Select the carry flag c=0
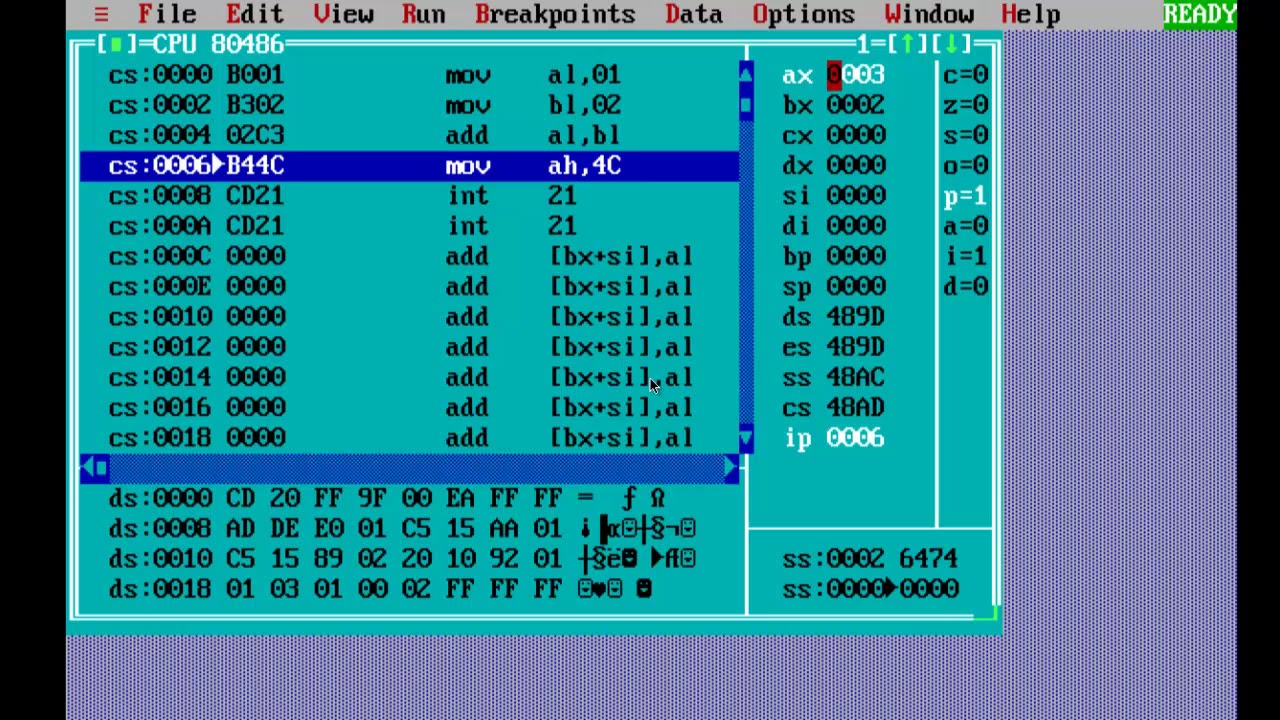The height and width of the screenshot is (720, 1280). [966, 75]
